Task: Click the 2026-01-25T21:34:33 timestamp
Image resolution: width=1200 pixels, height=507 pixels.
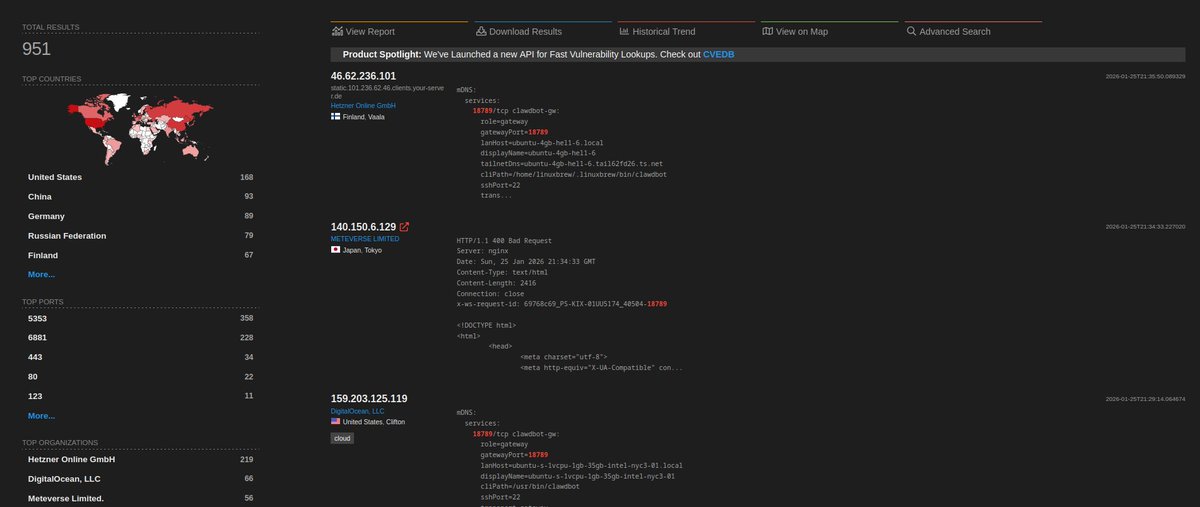Action: 1145,227
